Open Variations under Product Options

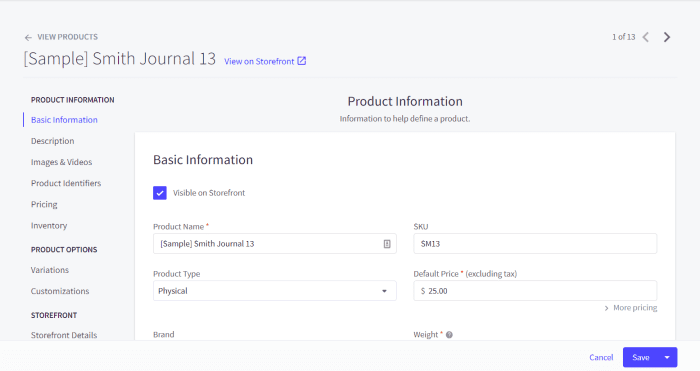pos(50,270)
